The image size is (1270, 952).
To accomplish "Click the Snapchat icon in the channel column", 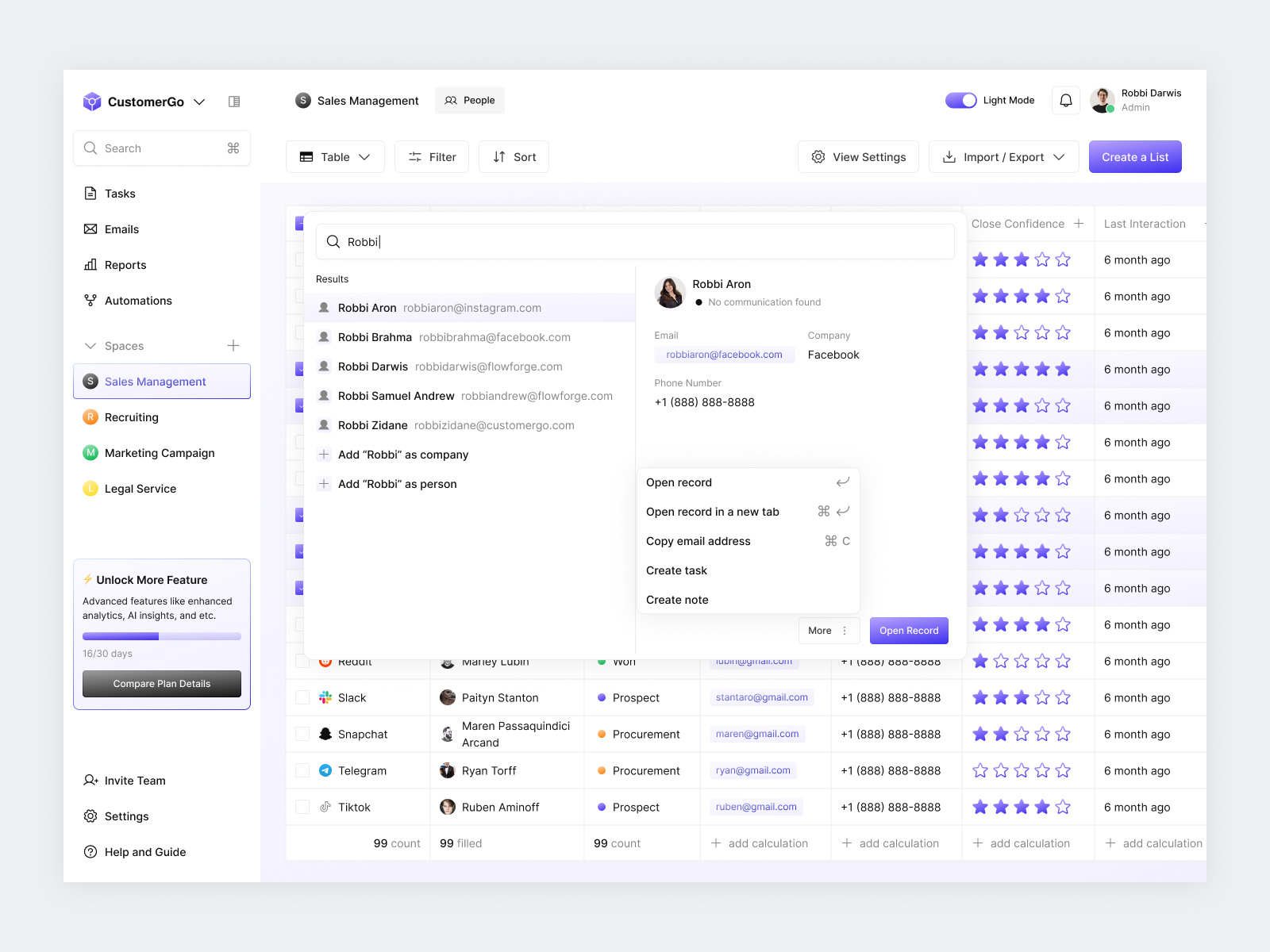I will click(325, 734).
